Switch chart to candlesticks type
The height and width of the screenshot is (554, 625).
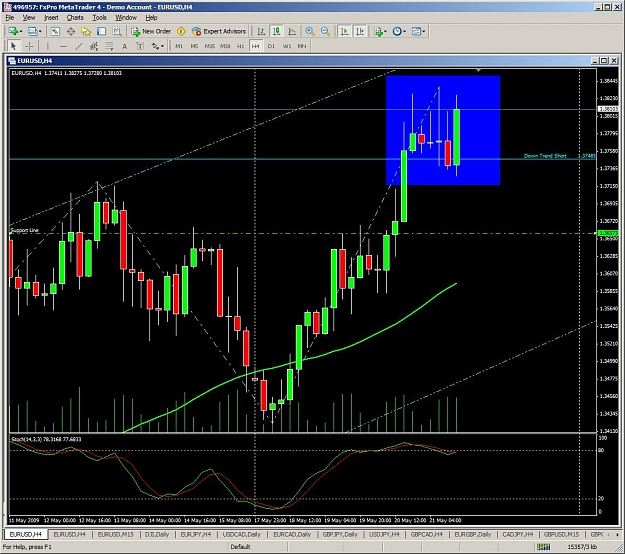point(276,31)
